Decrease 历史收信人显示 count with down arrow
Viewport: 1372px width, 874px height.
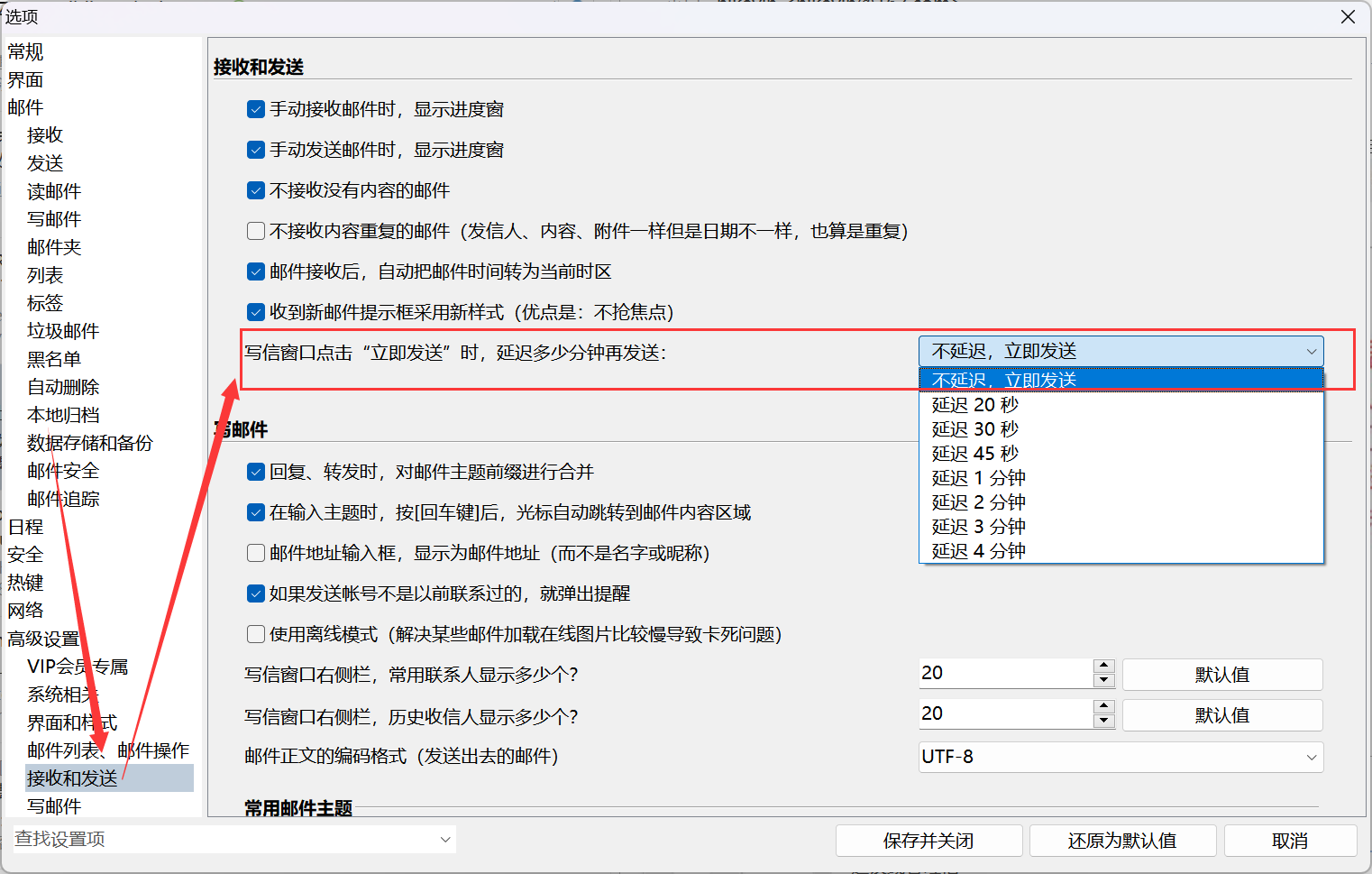tap(1104, 721)
